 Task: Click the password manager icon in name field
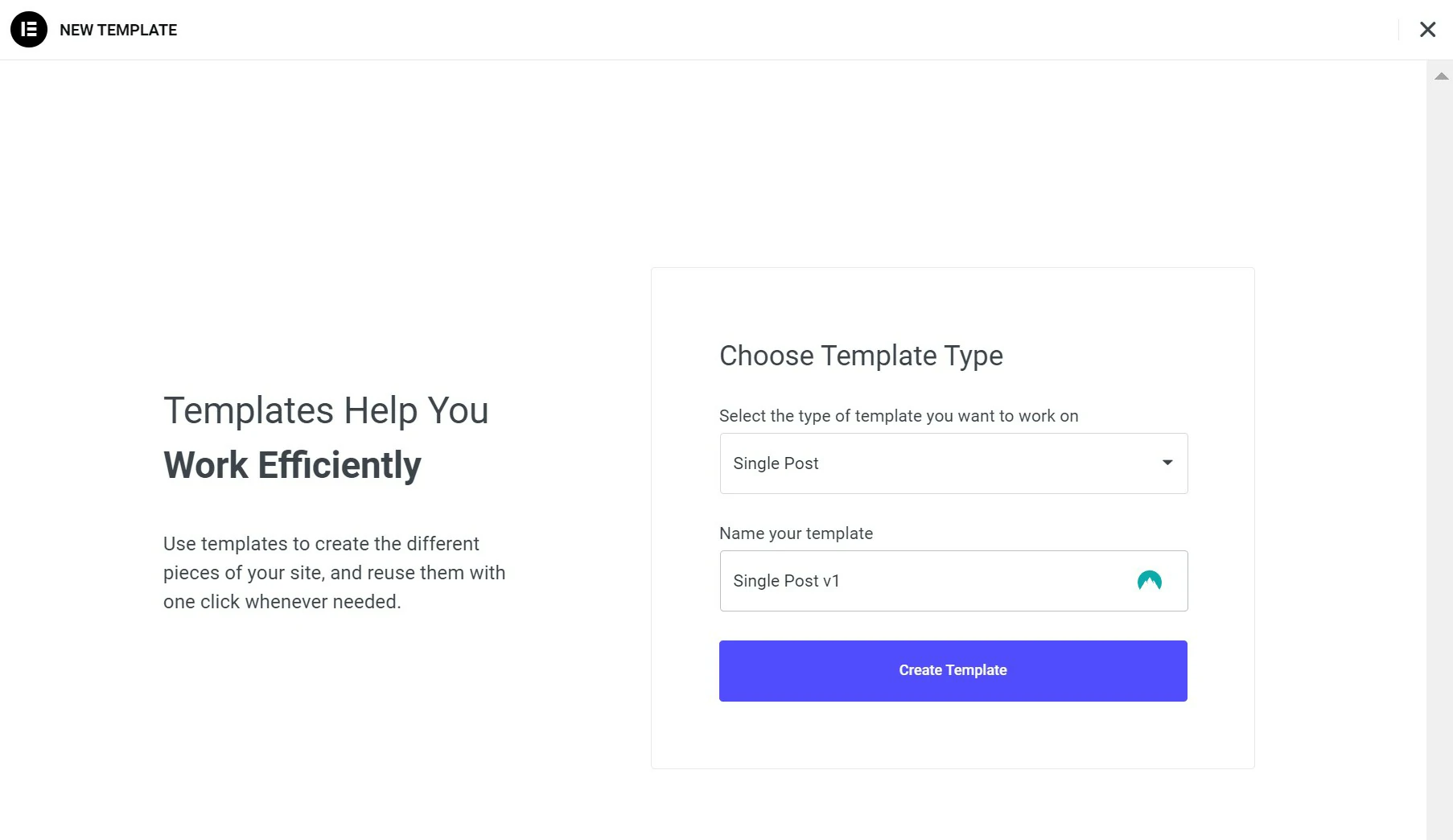coord(1149,581)
